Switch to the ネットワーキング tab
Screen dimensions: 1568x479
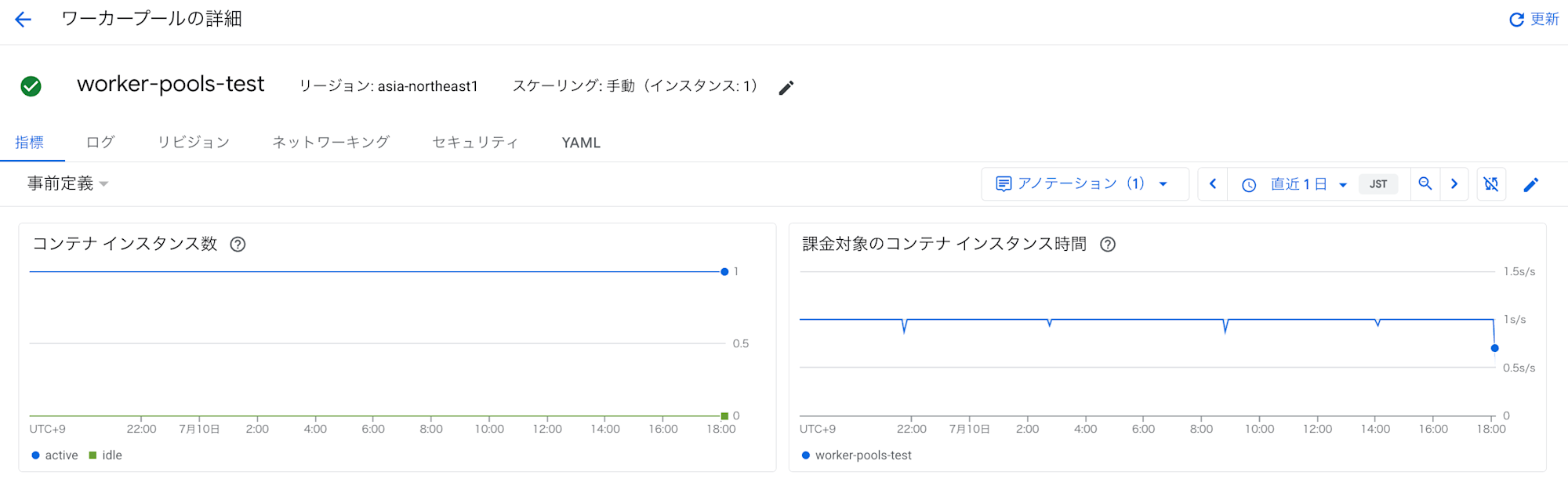pos(331,143)
